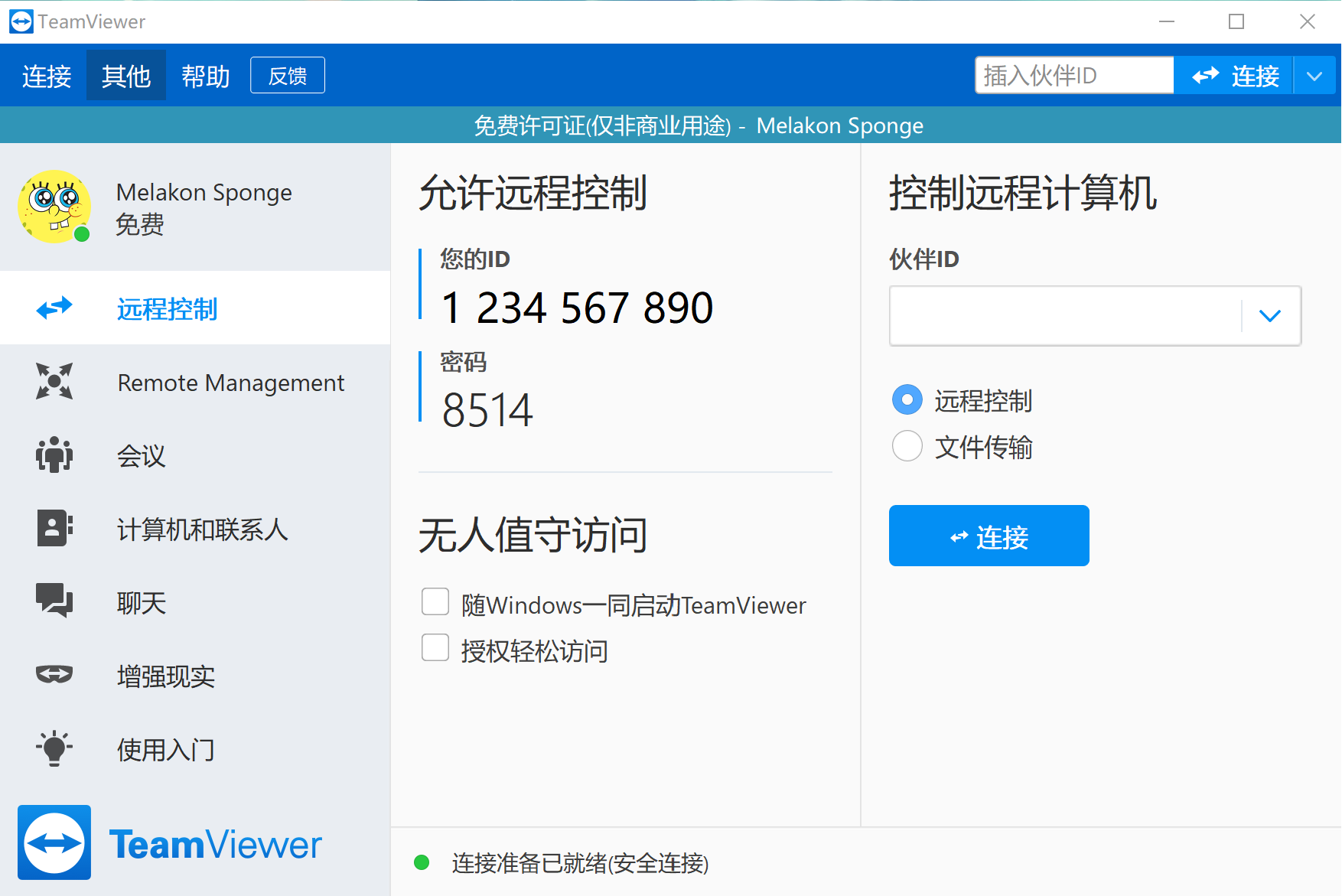Click the blue 连接 button
The height and width of the screenshot is (896, 1342).
click(989, 536)
